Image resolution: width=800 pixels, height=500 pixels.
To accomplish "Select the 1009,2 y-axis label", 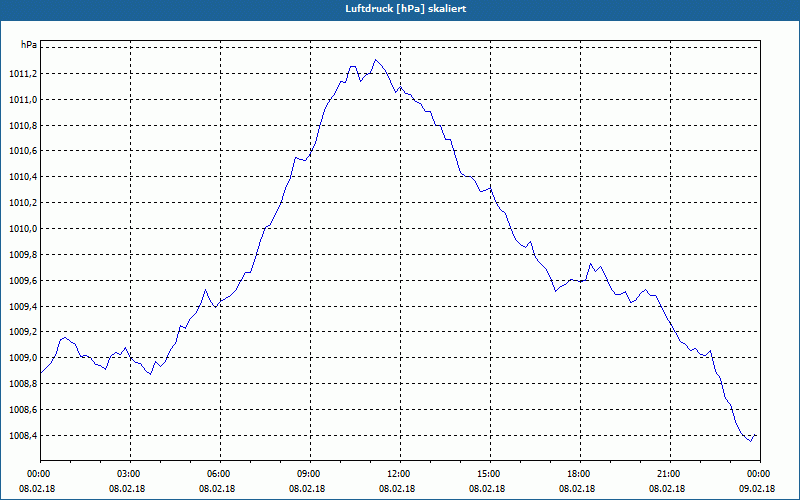I will [23, 333].
